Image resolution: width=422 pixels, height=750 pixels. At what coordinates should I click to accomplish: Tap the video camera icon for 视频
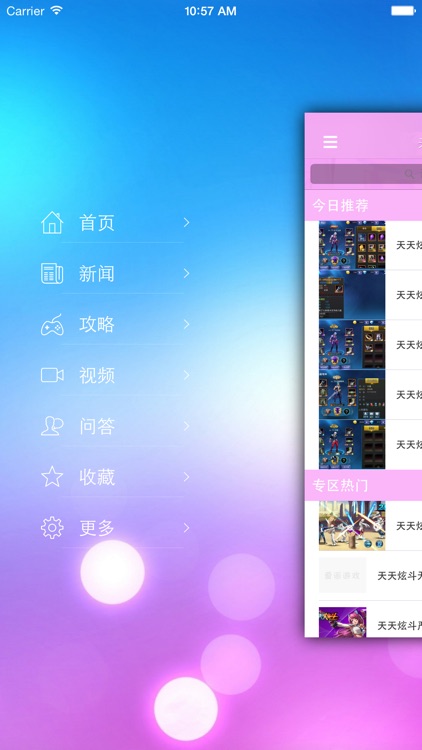(x=52, y=375)
